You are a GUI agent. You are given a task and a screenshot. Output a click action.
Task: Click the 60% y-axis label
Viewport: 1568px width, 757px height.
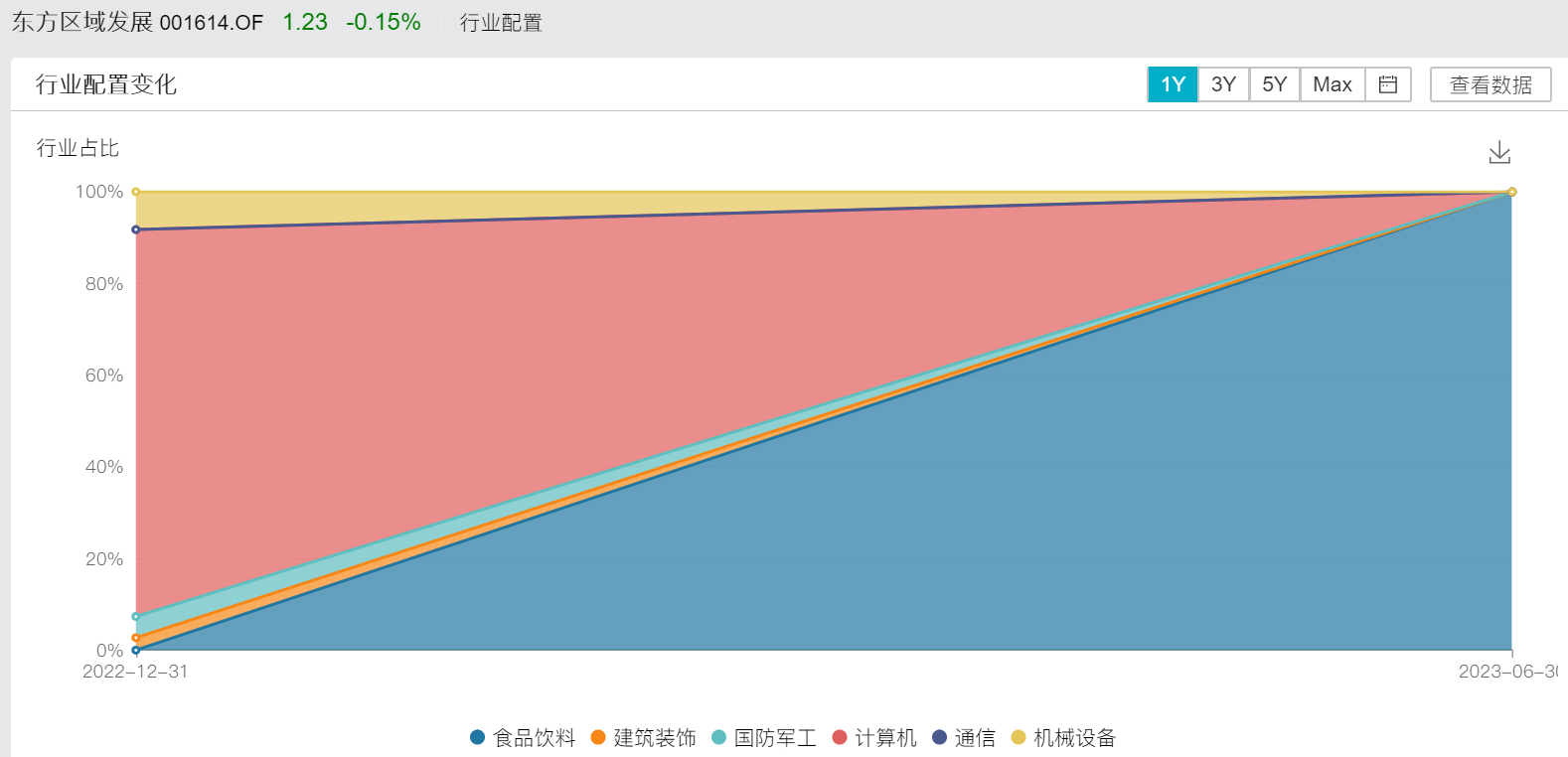click(x=104, y=376)
